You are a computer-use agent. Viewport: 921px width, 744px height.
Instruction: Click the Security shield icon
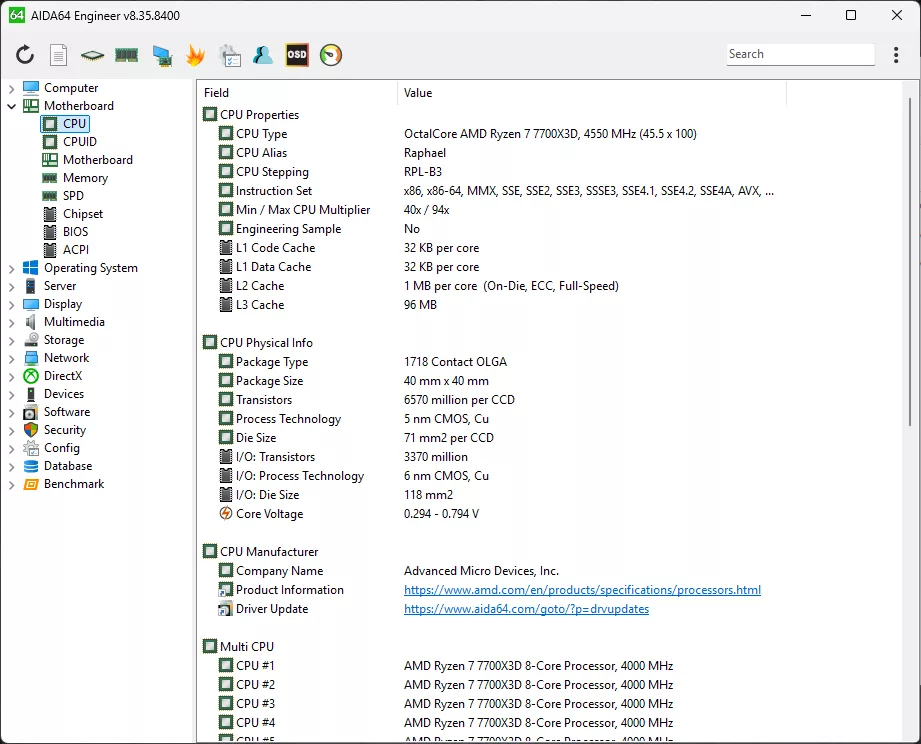click(x=31, y=430)
